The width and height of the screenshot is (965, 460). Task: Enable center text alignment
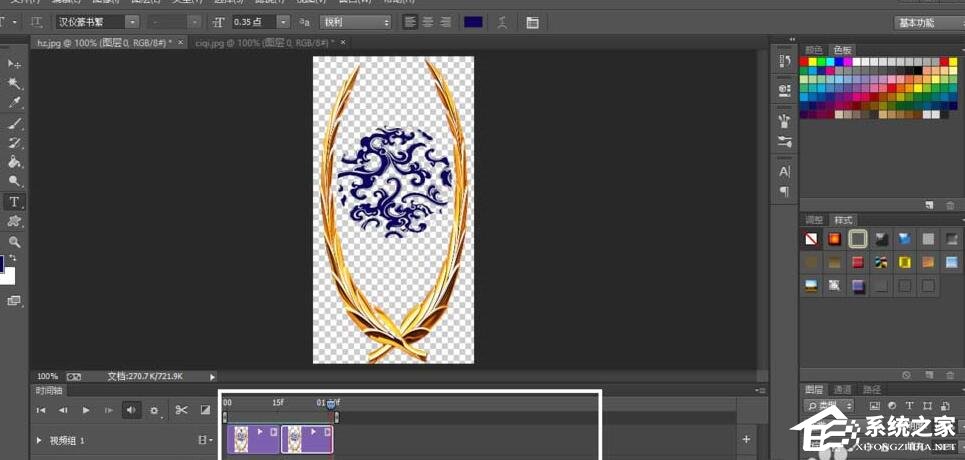(x=427, y=22)
